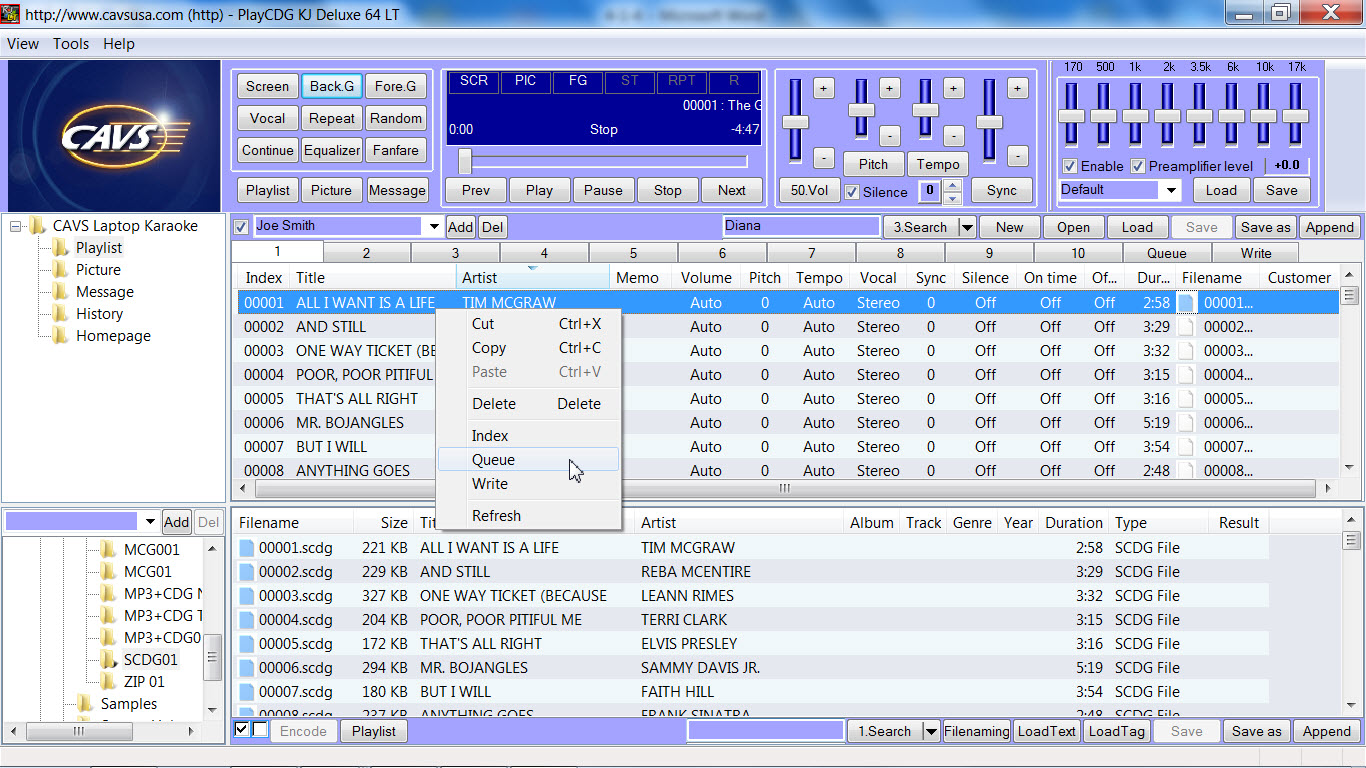Decrease the Silence value with down arrow

[x=953, y=197]
